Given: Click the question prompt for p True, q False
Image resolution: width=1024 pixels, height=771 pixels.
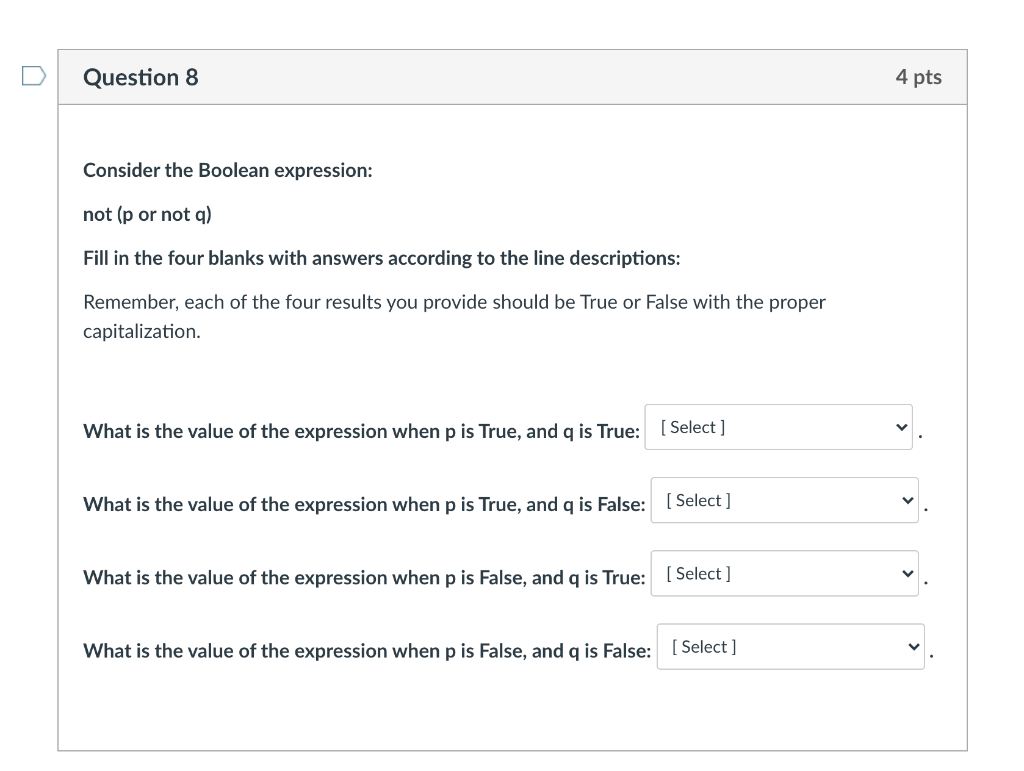Looking at the screenshot, I should [x=363, y=505].
